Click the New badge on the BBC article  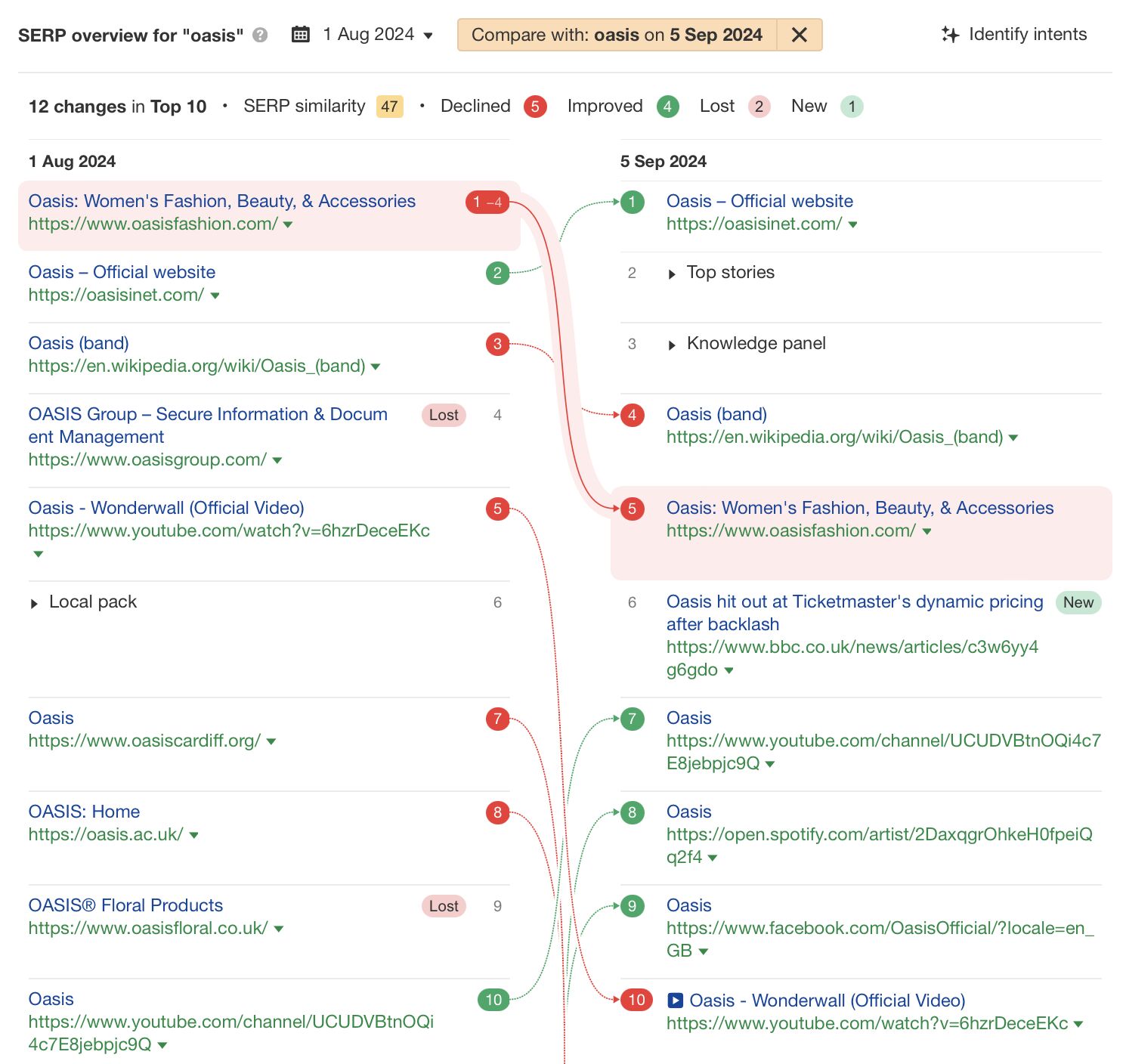point(1078,602)
